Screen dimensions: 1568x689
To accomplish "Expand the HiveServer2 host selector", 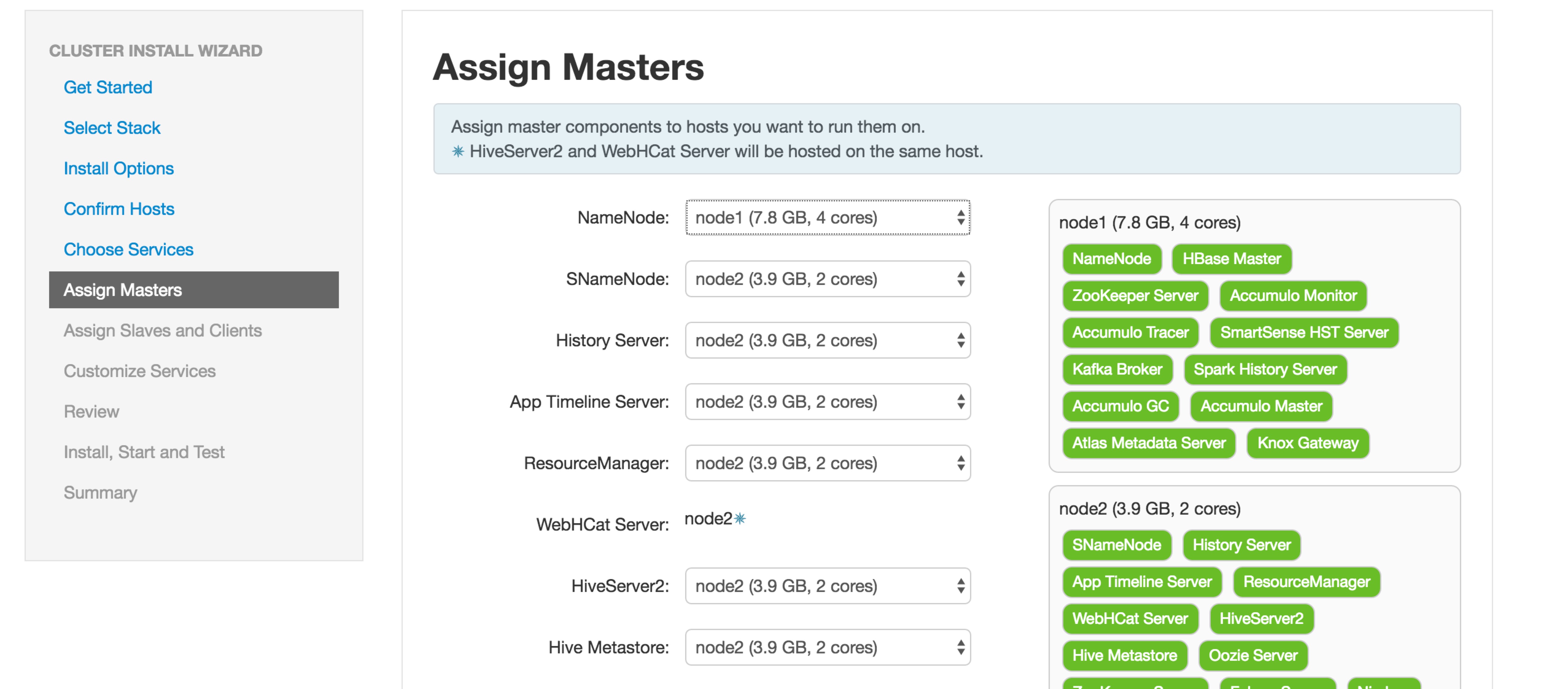I will coord(827,586).
